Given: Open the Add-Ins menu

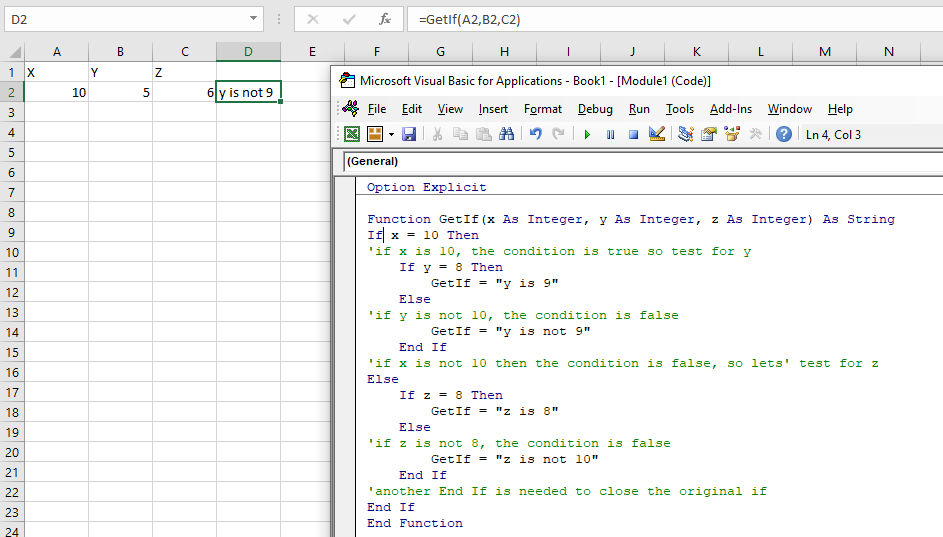Looking at the screenshot, I should pos(731,109).
